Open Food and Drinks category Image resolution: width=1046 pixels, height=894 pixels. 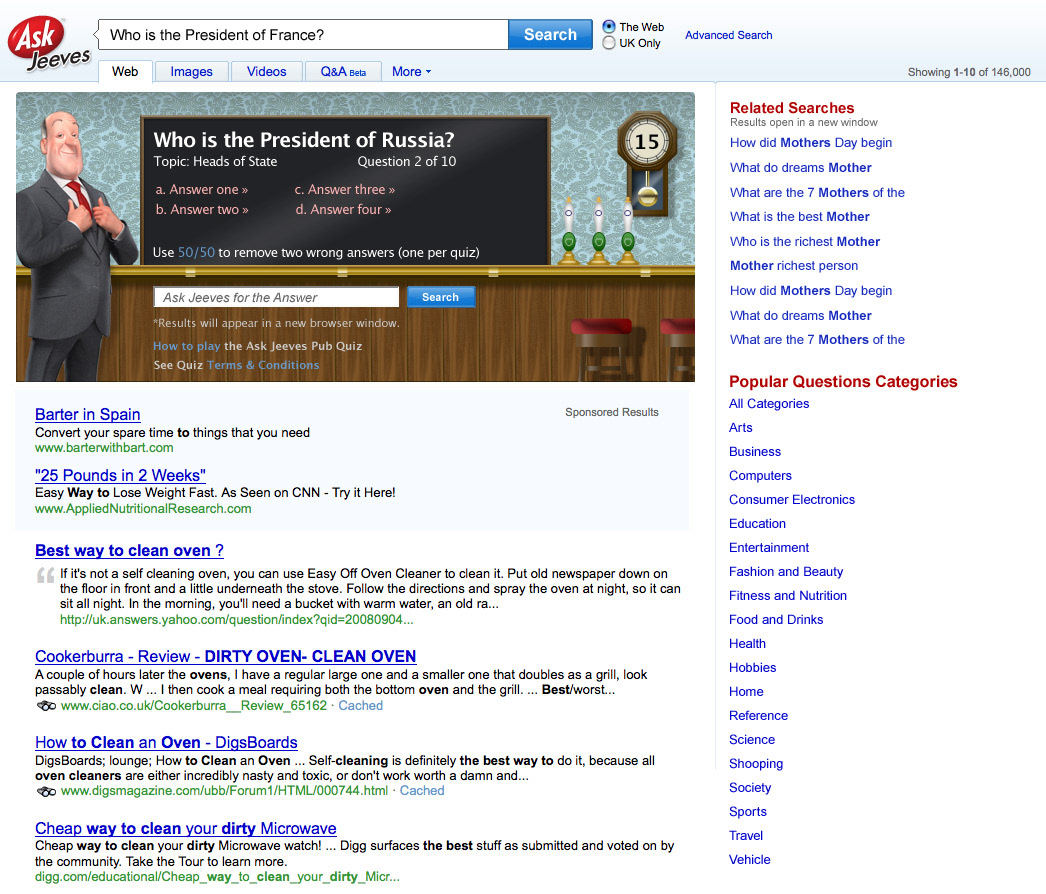[x=776, y=620]
